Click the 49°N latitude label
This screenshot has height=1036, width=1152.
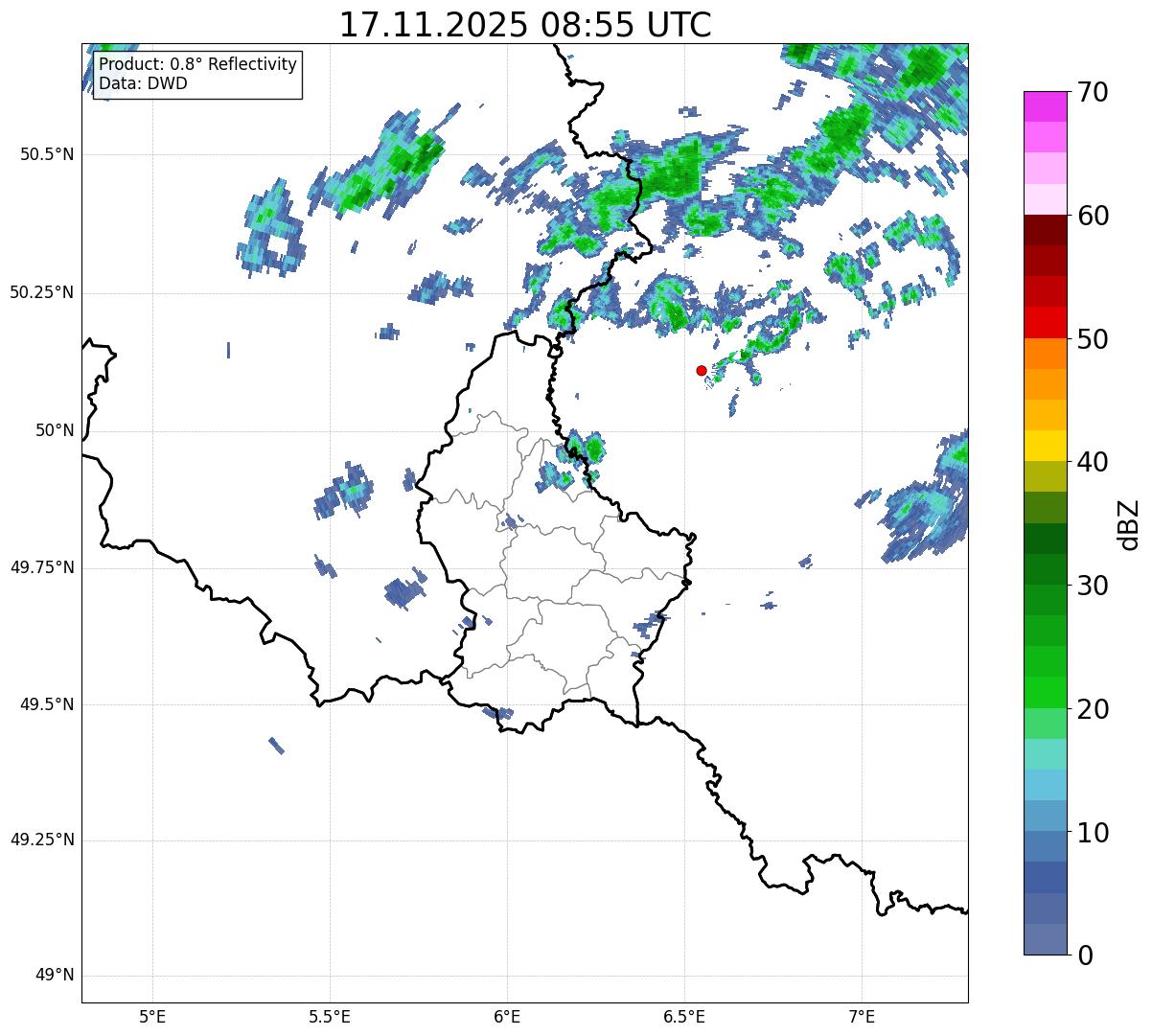(x=55, y=976)
